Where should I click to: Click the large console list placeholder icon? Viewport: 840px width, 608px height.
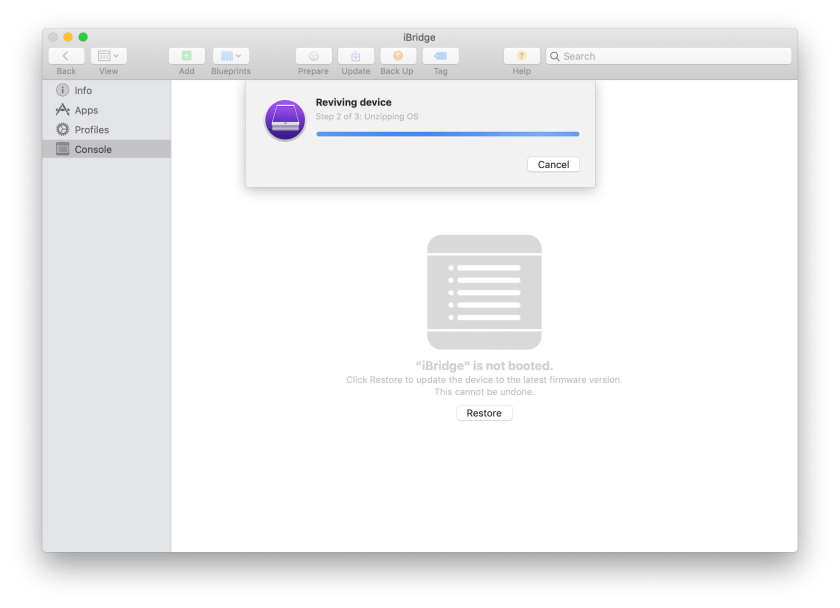tap(484, 292)
